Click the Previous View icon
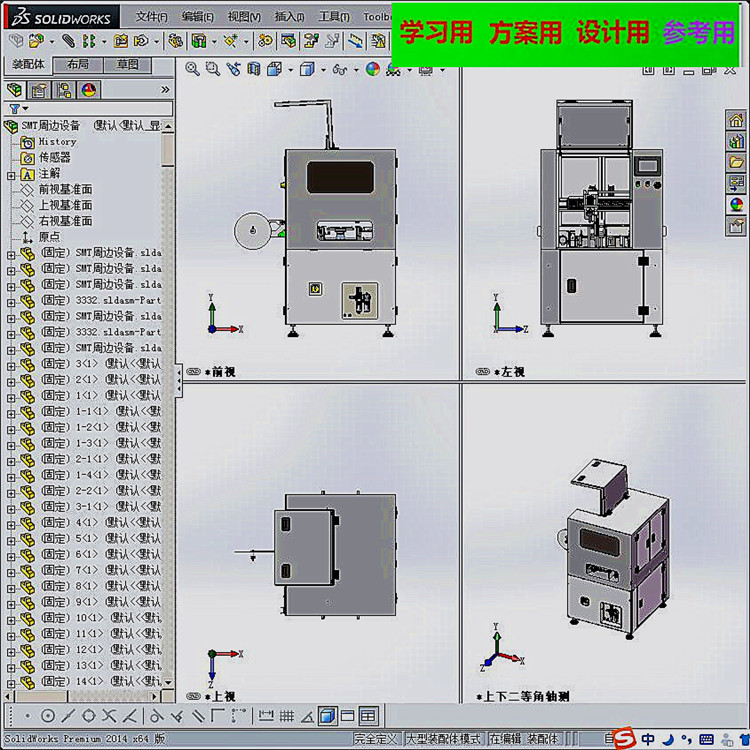Screen dimensions: 750x750 [x=233, y=69]
